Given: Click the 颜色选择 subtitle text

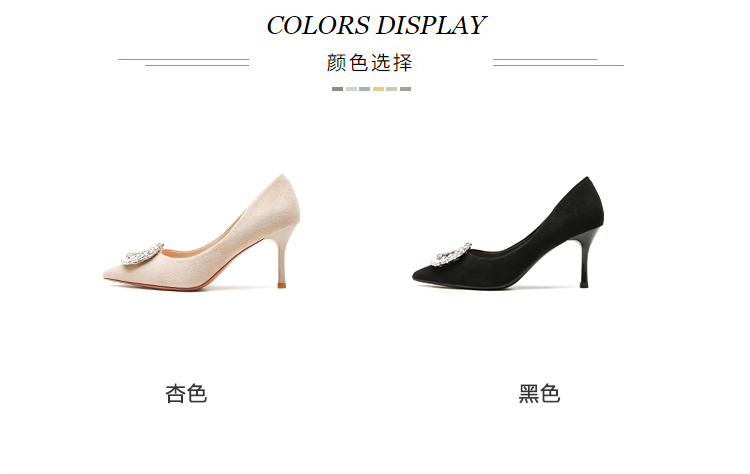Looking at the screenshot, I should pos(369,63).
